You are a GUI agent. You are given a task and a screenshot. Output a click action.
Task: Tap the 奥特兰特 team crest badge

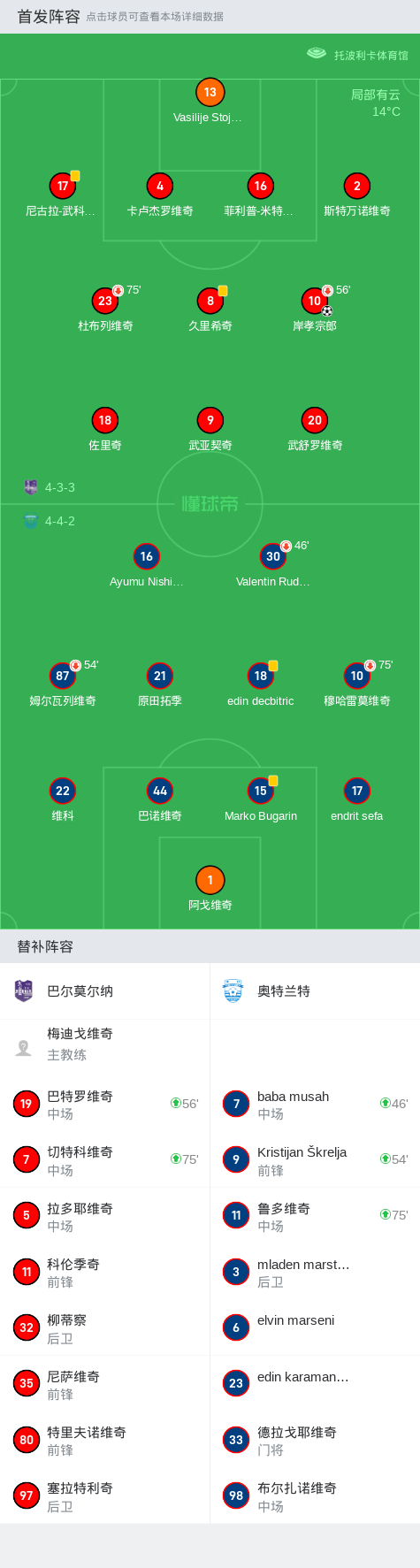(233, 991)
